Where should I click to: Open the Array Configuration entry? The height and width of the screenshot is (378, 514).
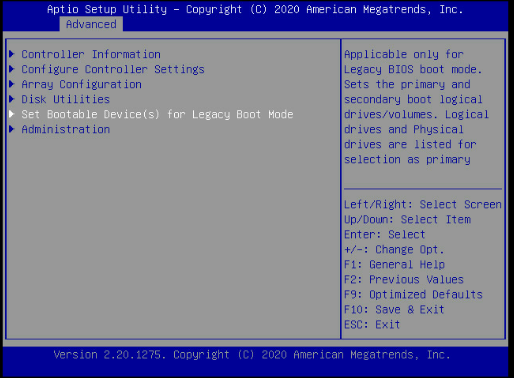(x=82, y=85)
